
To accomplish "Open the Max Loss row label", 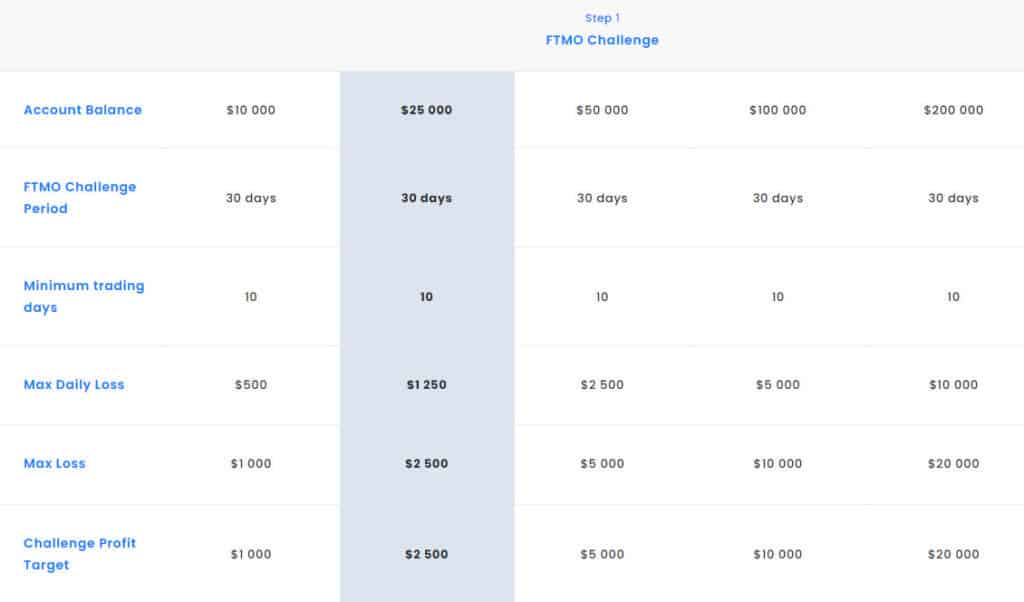I will (54, 463).
